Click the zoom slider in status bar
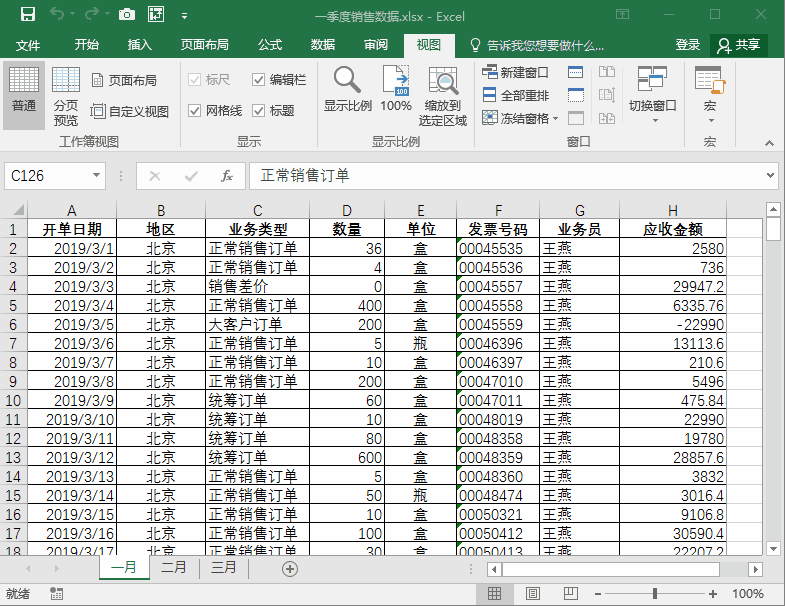The width and height of the screenshot is (785, 606). [x=655, y=594]
